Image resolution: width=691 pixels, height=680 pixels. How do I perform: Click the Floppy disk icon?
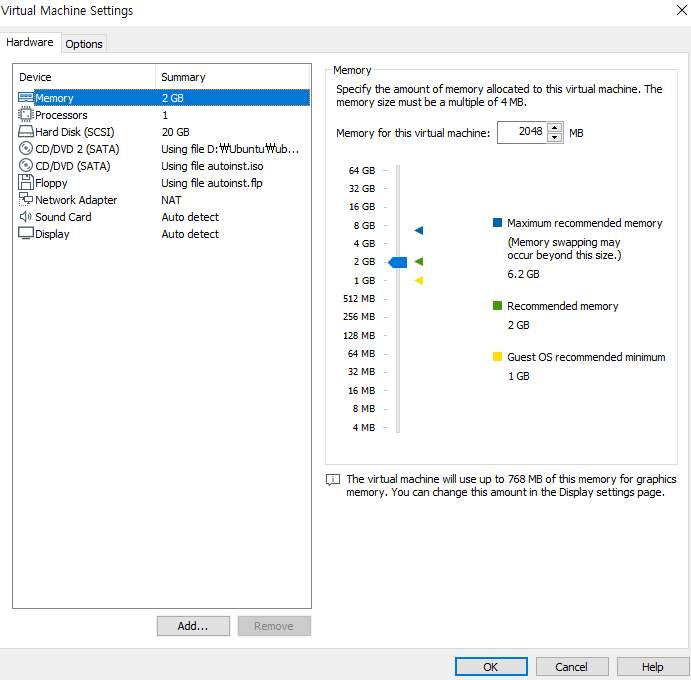tap(26, 182)
